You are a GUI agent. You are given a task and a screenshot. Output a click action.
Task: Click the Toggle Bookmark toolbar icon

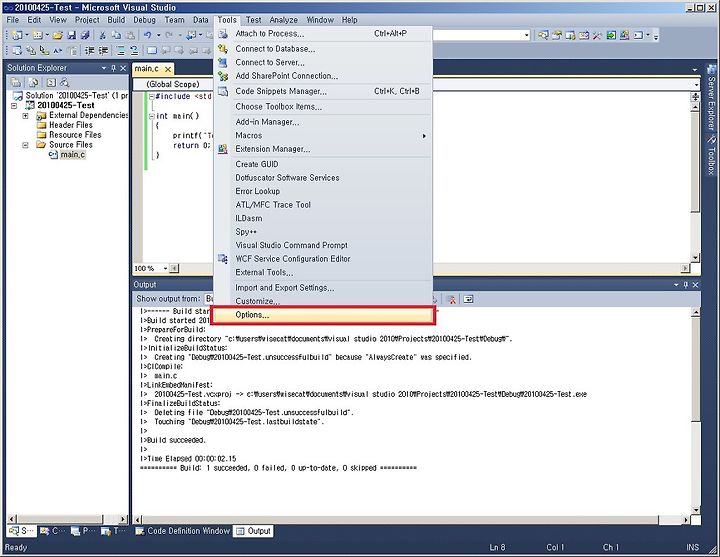[x=152, y=51]
